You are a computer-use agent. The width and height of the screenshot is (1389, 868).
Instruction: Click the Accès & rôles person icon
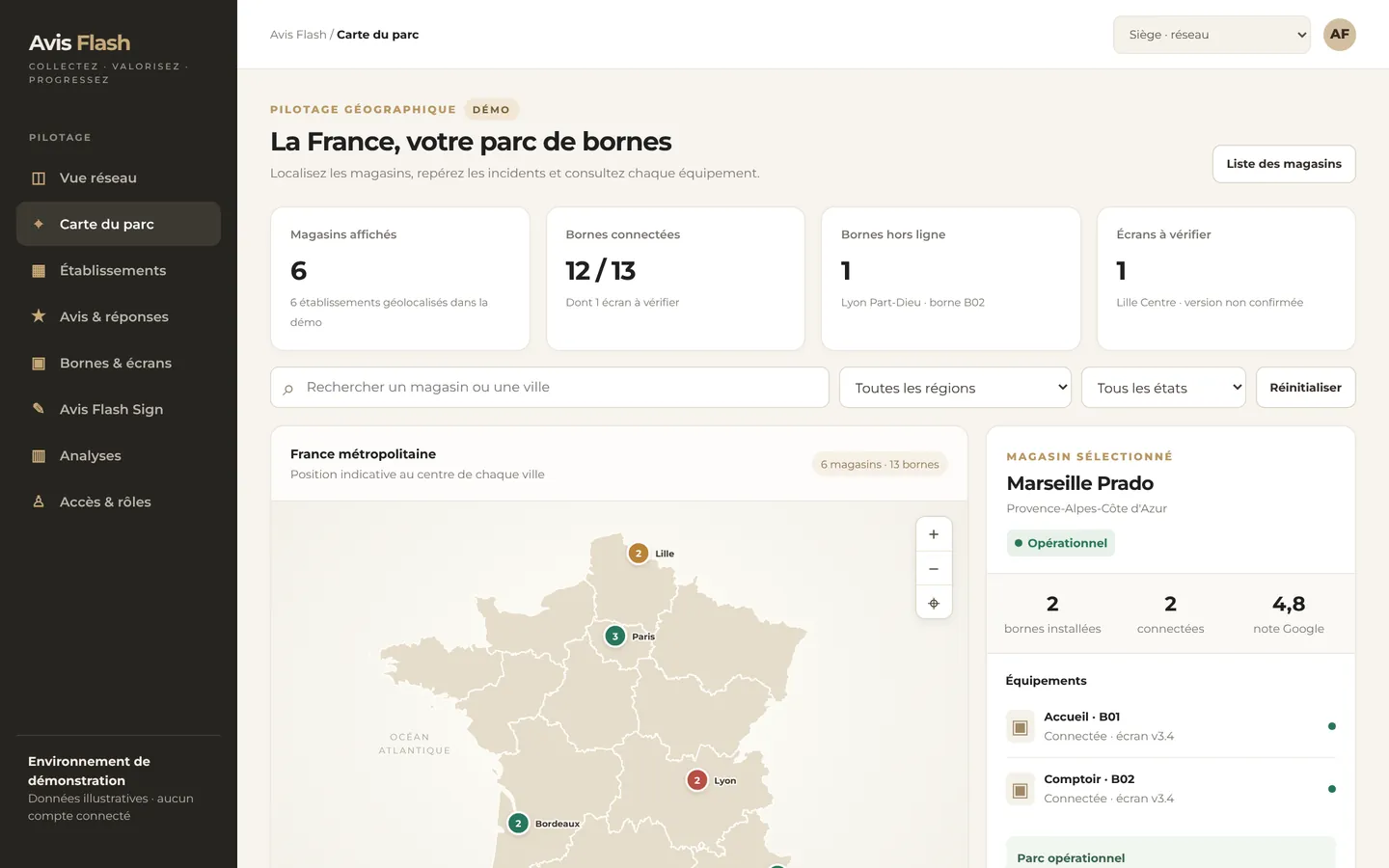pos(39,502)
